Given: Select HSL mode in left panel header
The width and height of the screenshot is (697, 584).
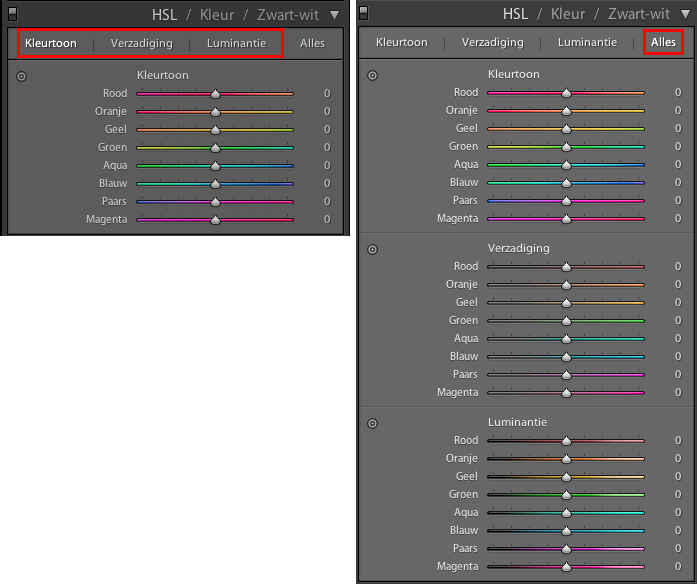Looking at the screenshot, I should click(164, 15).
